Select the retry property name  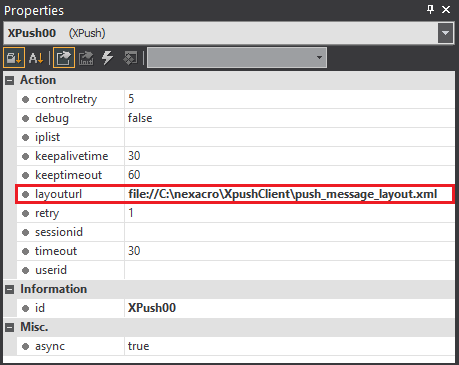tap(47, 213)
